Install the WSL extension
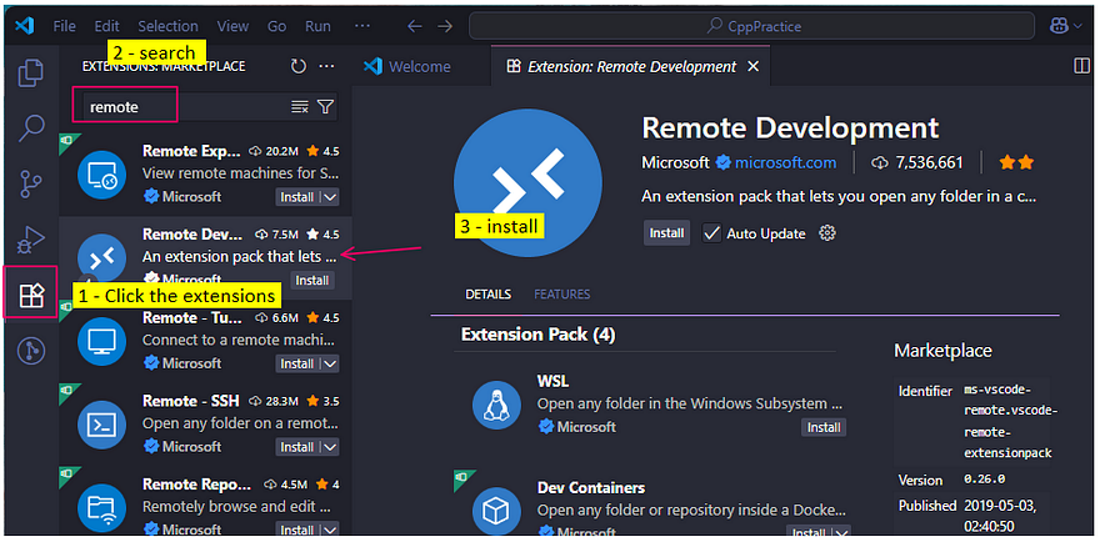This screenshot has height=541, width=1100. point(824,427)
